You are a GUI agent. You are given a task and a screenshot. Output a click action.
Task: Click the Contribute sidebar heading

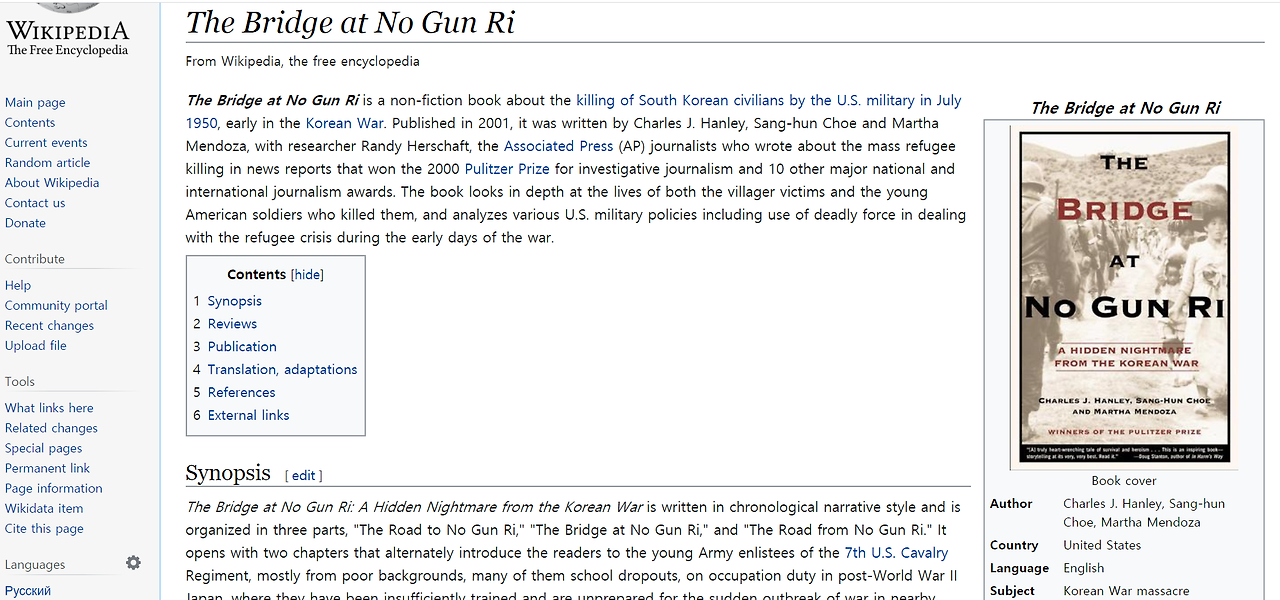click(x=35, y=259)
